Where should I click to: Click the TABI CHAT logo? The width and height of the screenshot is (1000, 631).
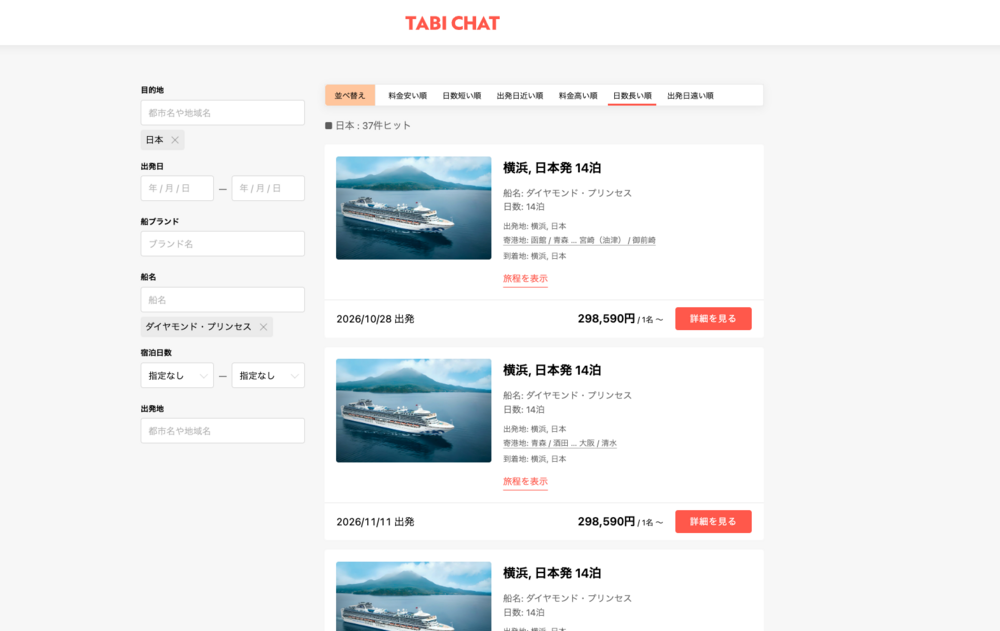coord(452,23)
